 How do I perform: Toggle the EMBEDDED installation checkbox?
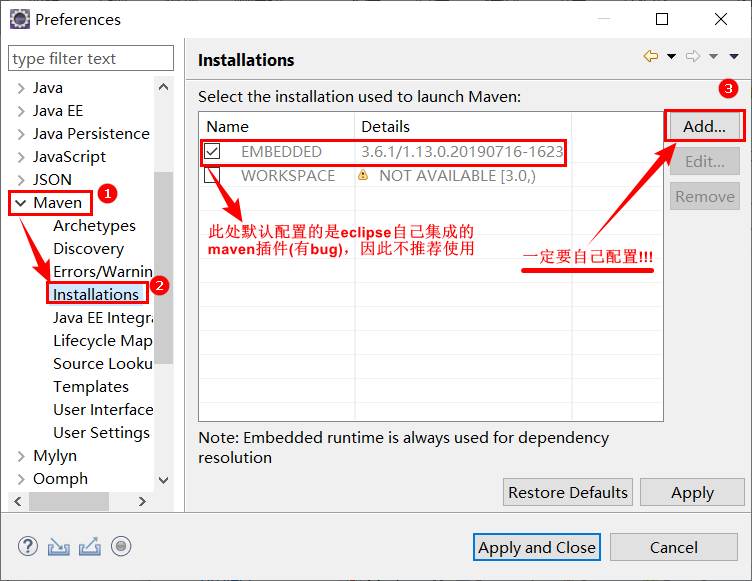pyautogui.click(x=212, y=151)
